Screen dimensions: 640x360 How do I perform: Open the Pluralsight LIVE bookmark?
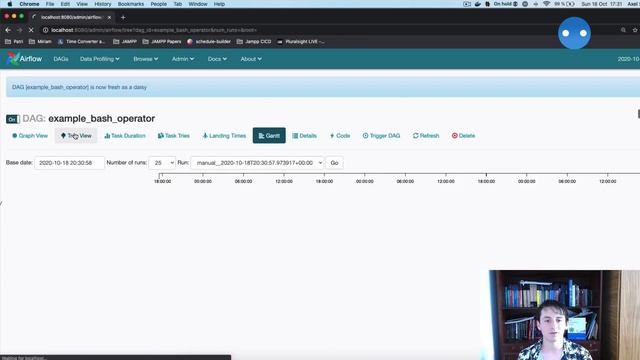click(x=300, y=42)
